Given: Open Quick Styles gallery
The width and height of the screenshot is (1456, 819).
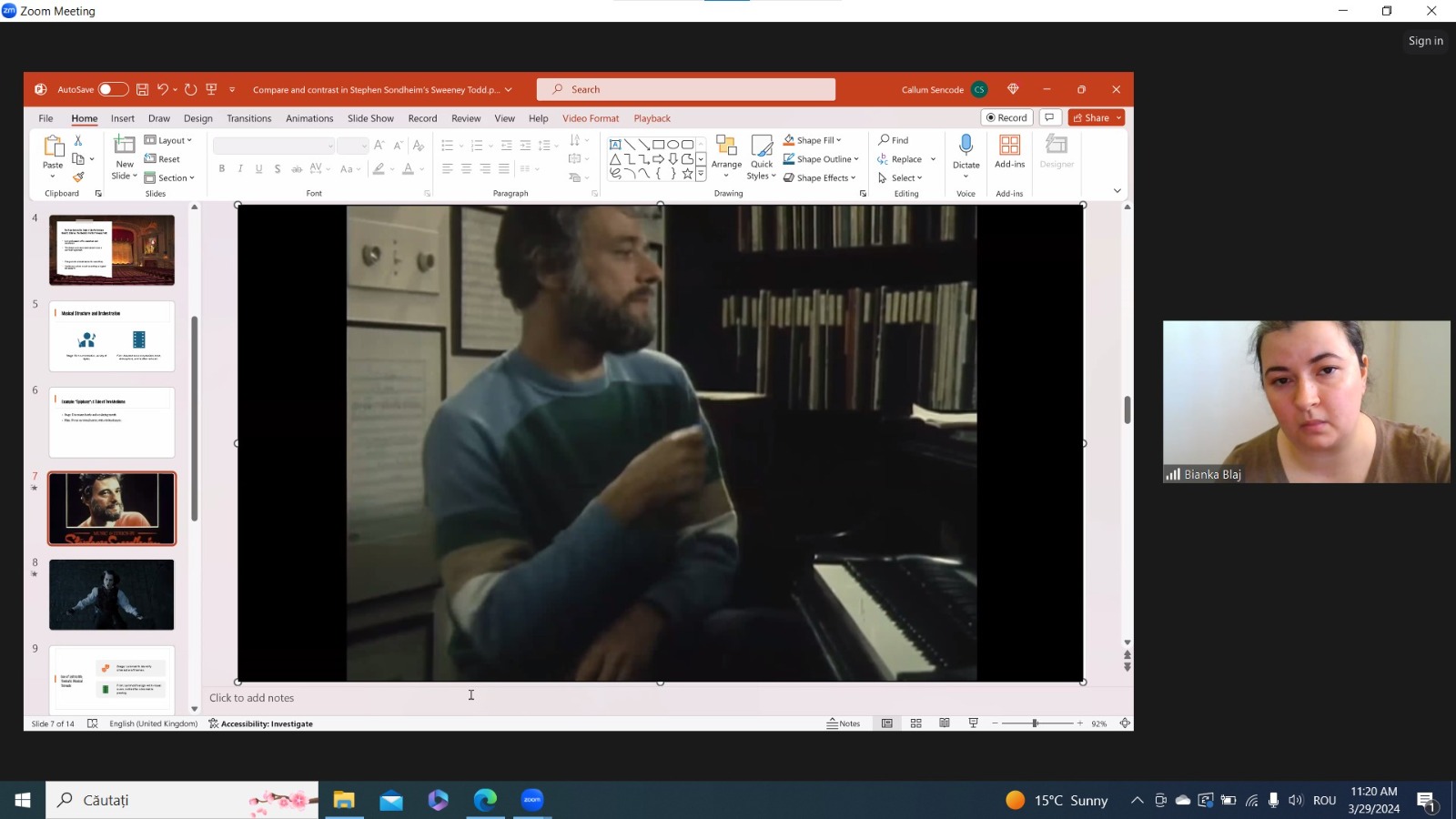Looking at the screenshot, I should click(762, 157).
